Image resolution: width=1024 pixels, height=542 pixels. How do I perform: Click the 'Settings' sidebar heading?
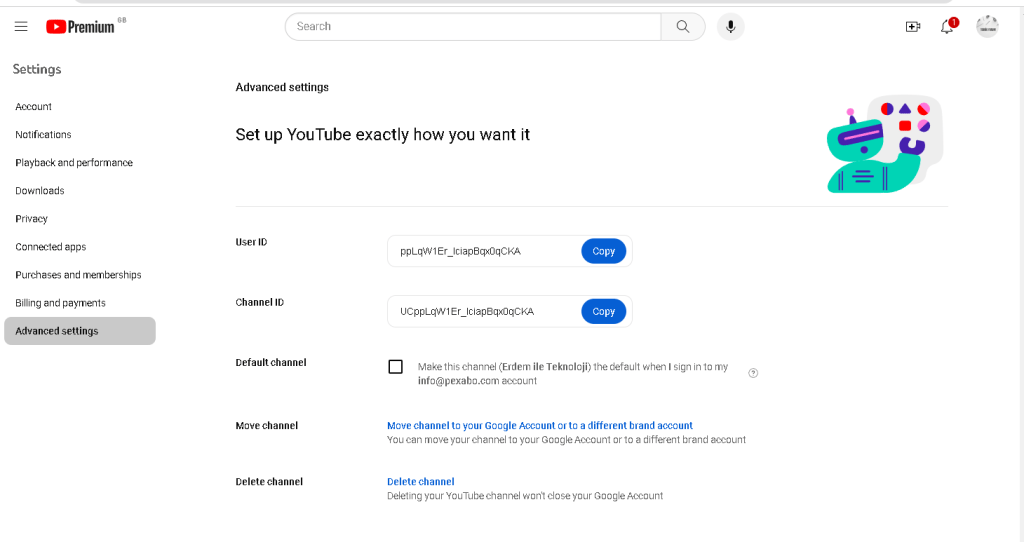point(37,69)
